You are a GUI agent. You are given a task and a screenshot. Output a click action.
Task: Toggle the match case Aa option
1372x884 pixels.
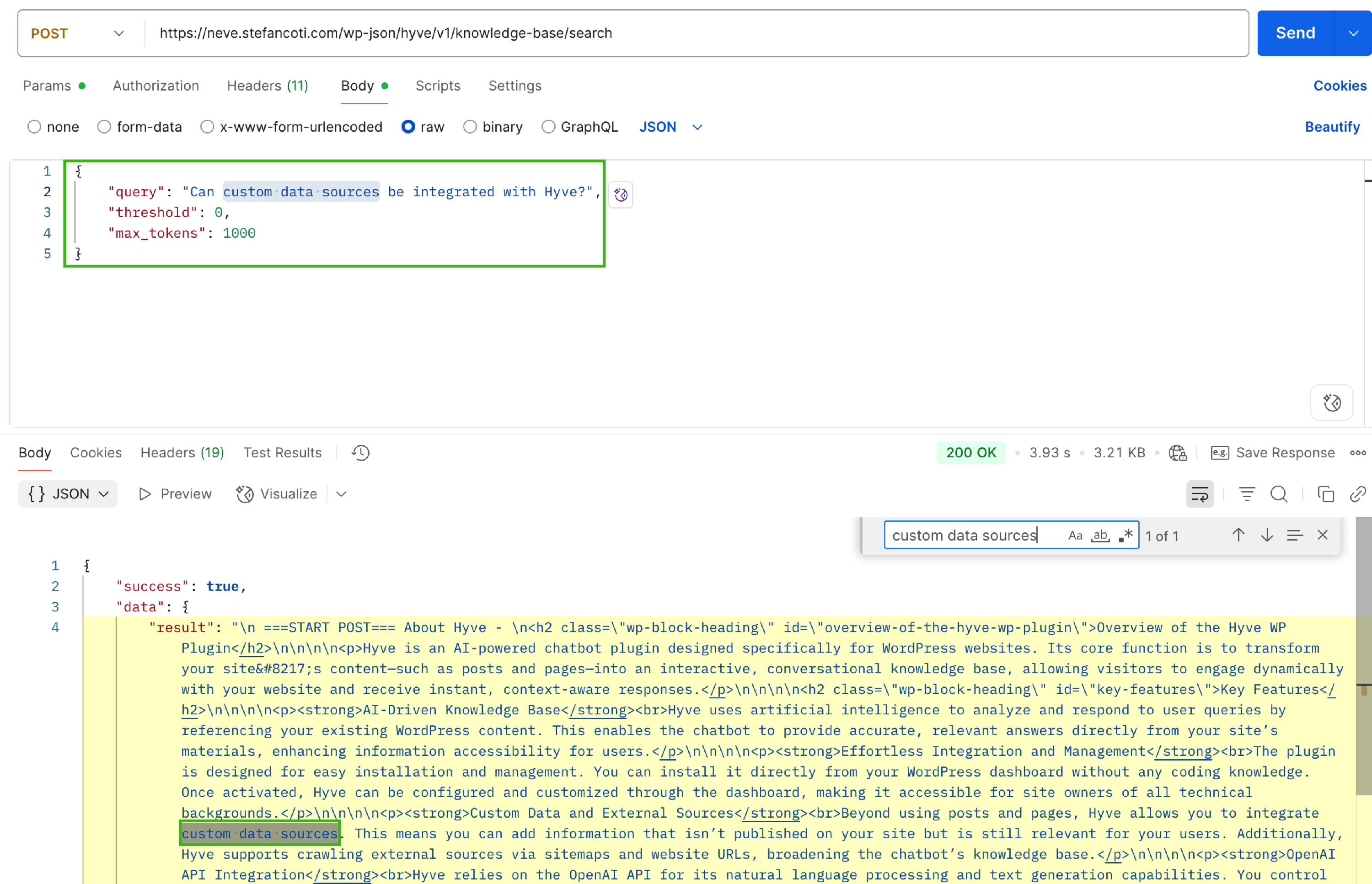coord(1075,536)
